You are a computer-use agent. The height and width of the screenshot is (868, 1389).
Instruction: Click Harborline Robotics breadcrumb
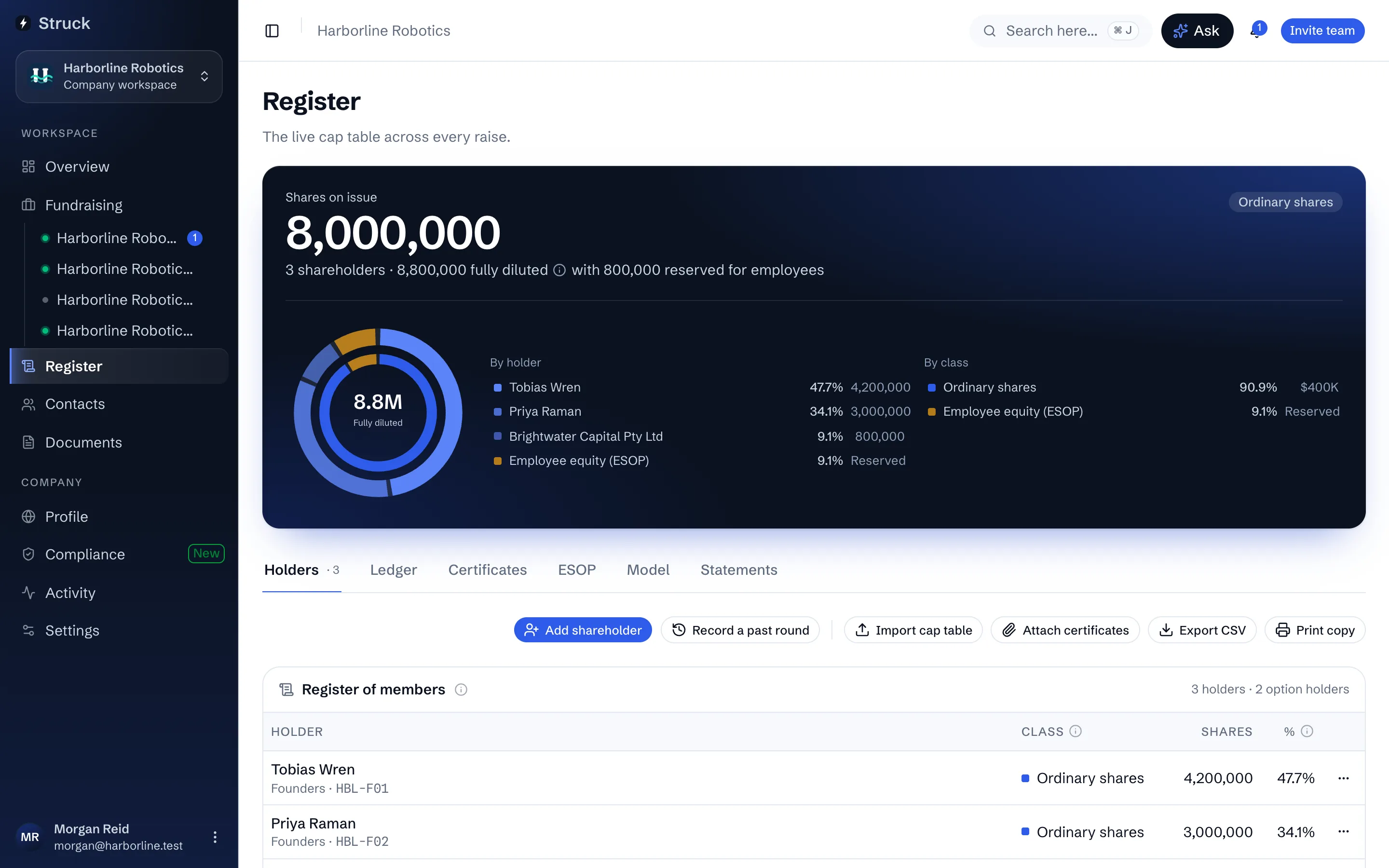383,30
